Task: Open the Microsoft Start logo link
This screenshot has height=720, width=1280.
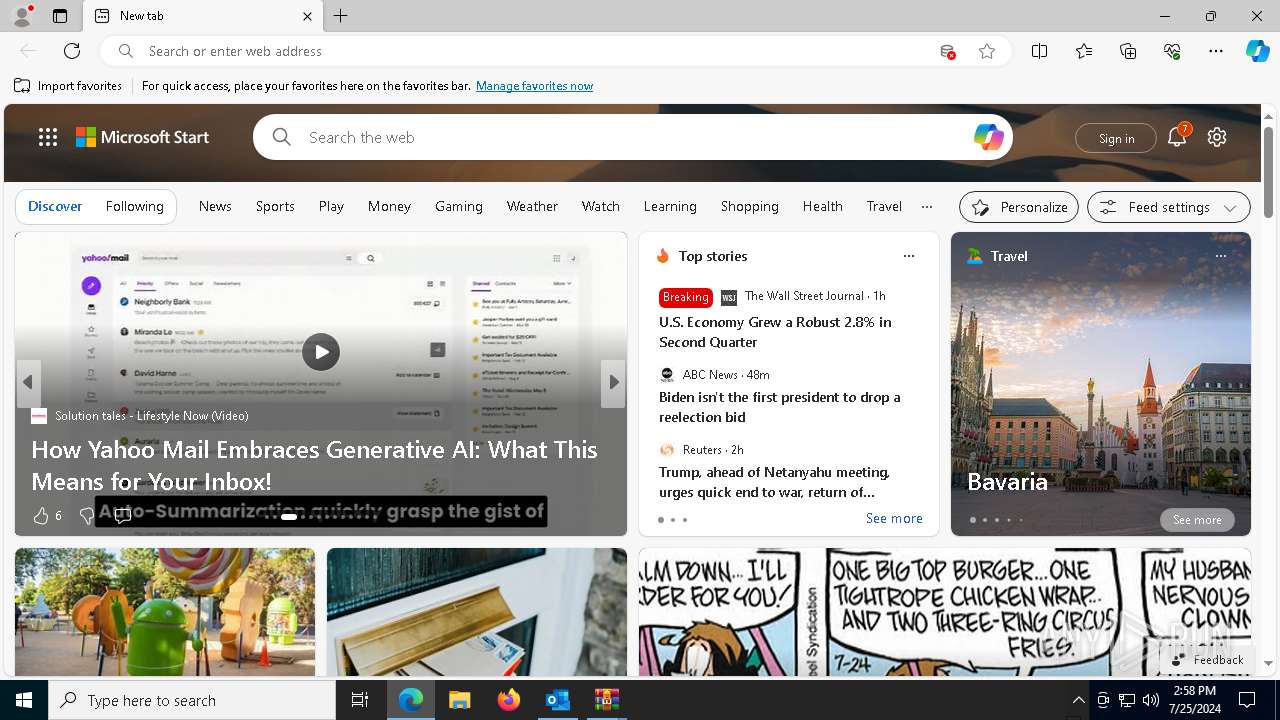Action: [x=143, y=137]
